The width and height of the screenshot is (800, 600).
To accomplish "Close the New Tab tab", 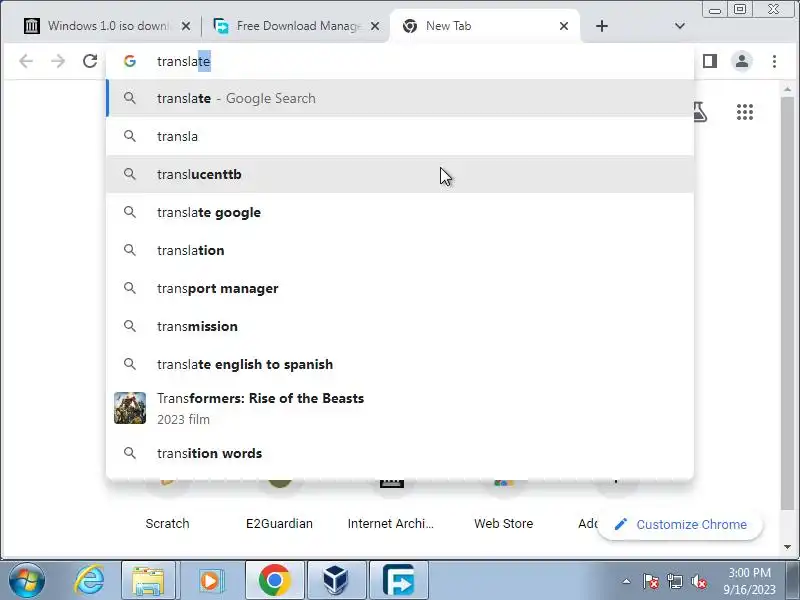I will (x=564, y=26).
